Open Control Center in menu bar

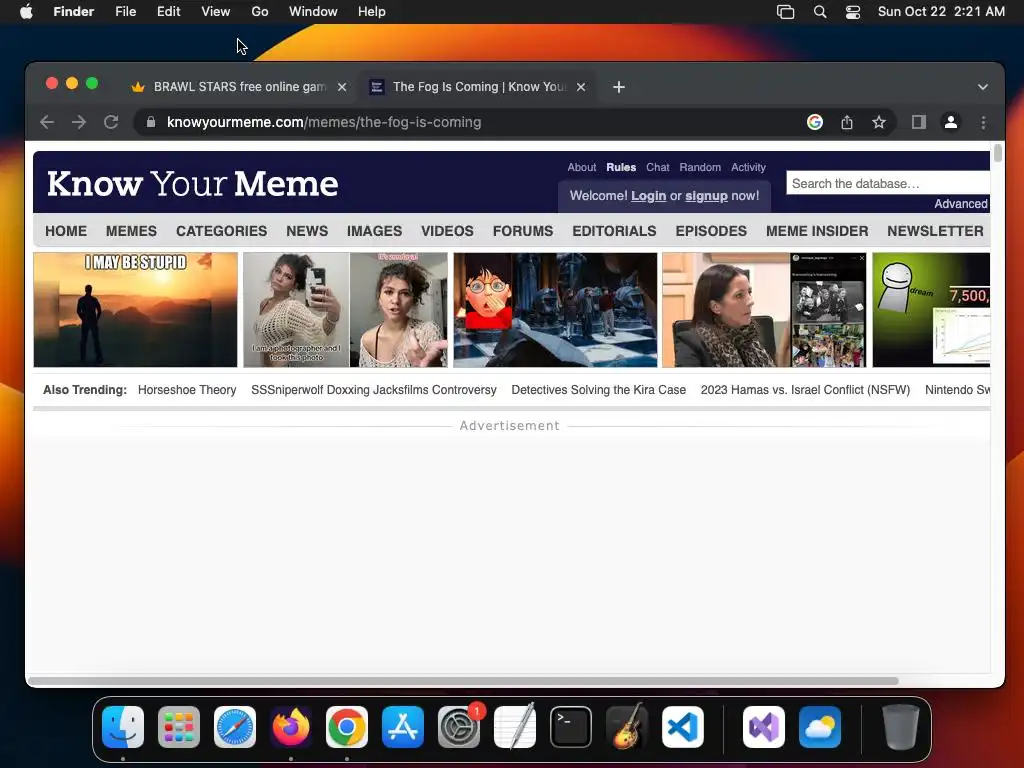(853, 12)
